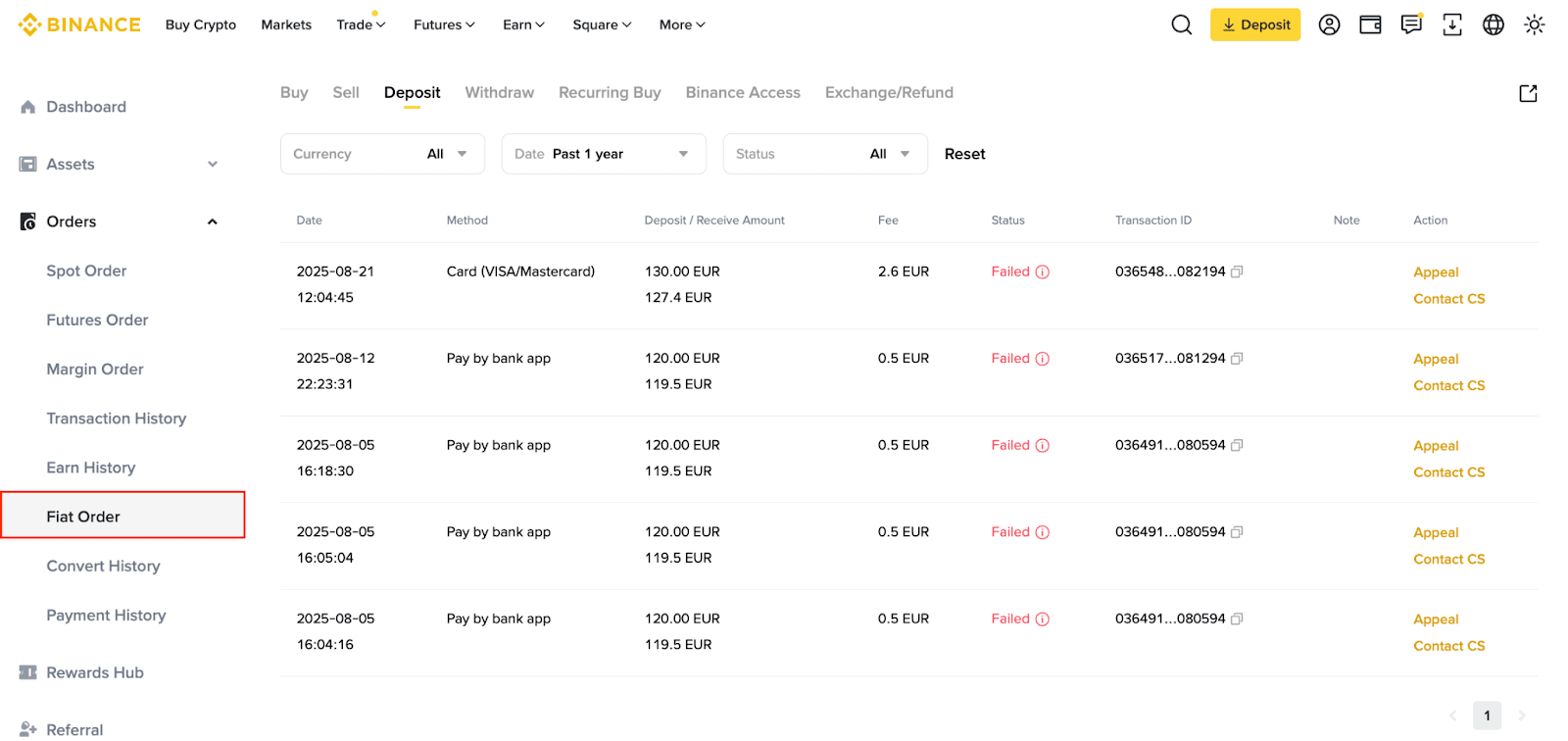Click info icon beside first Failed status

click(x=1043, y=272)
